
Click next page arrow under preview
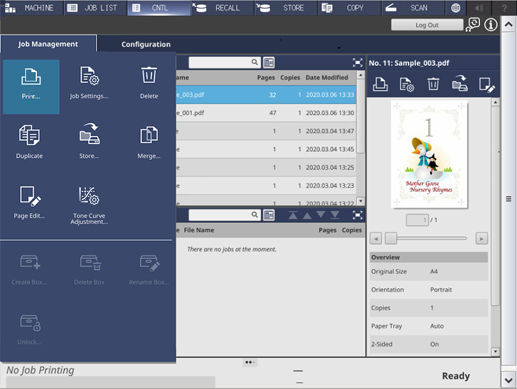(x=481, y=239)
